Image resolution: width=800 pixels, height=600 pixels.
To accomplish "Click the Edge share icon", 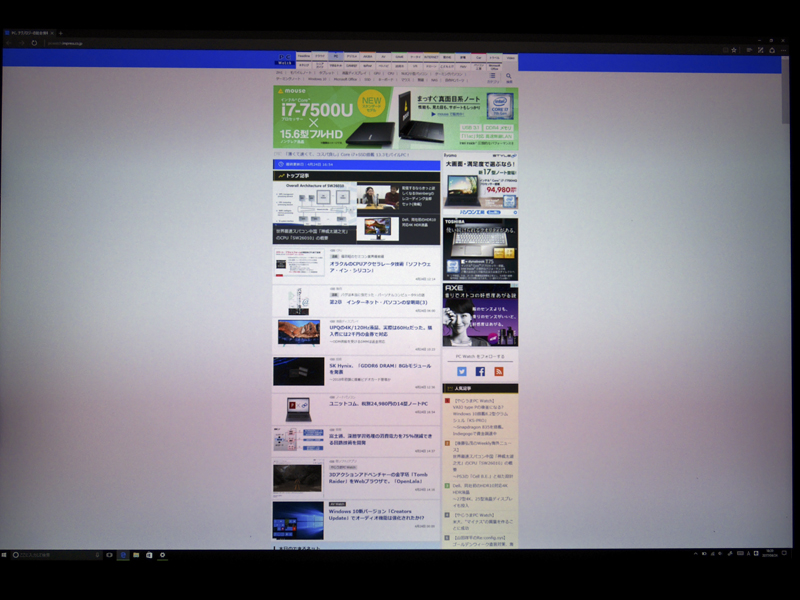I will (x=772, y=50).
